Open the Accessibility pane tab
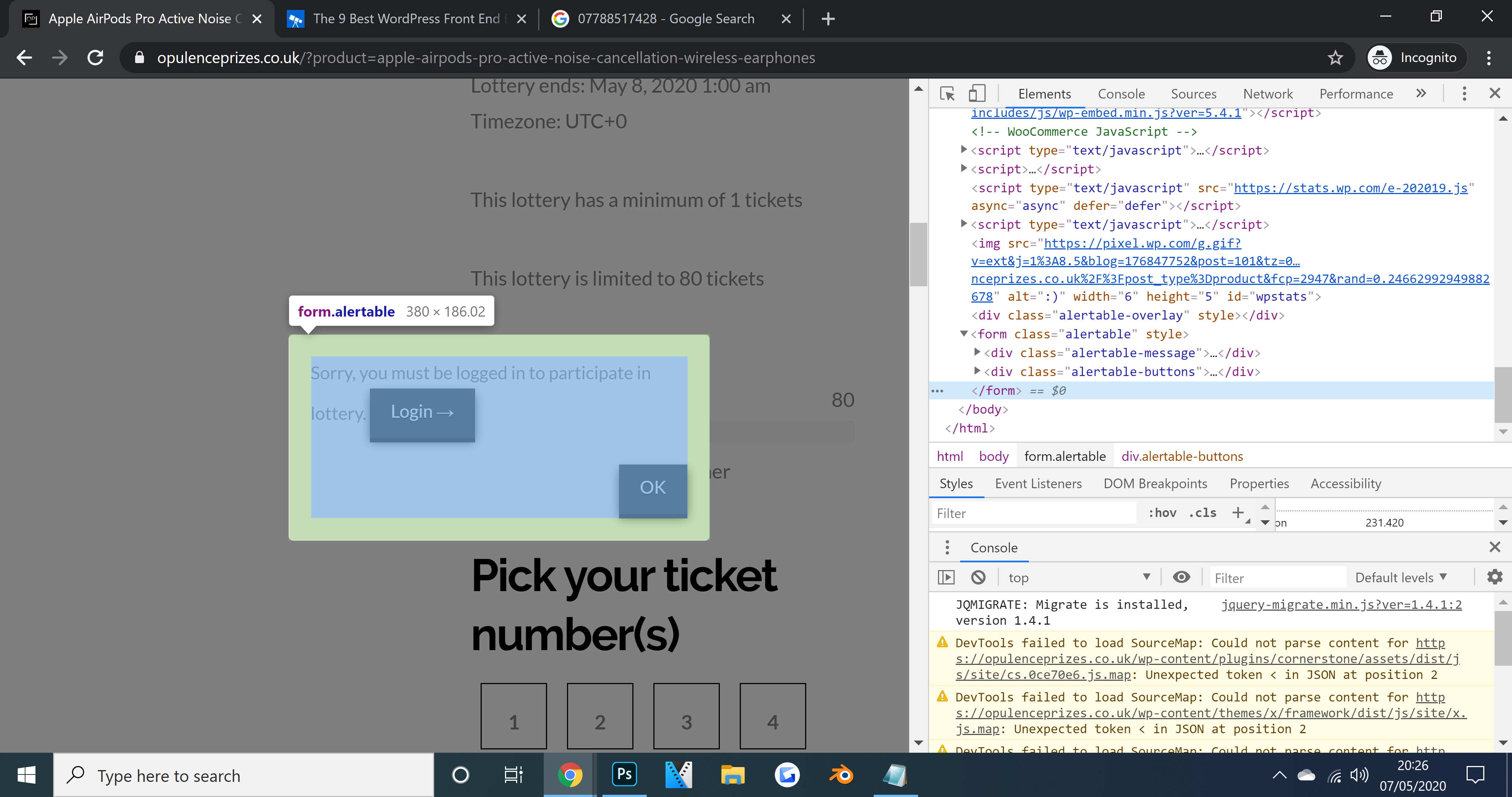The image size is (1512, 797). 1346,484
